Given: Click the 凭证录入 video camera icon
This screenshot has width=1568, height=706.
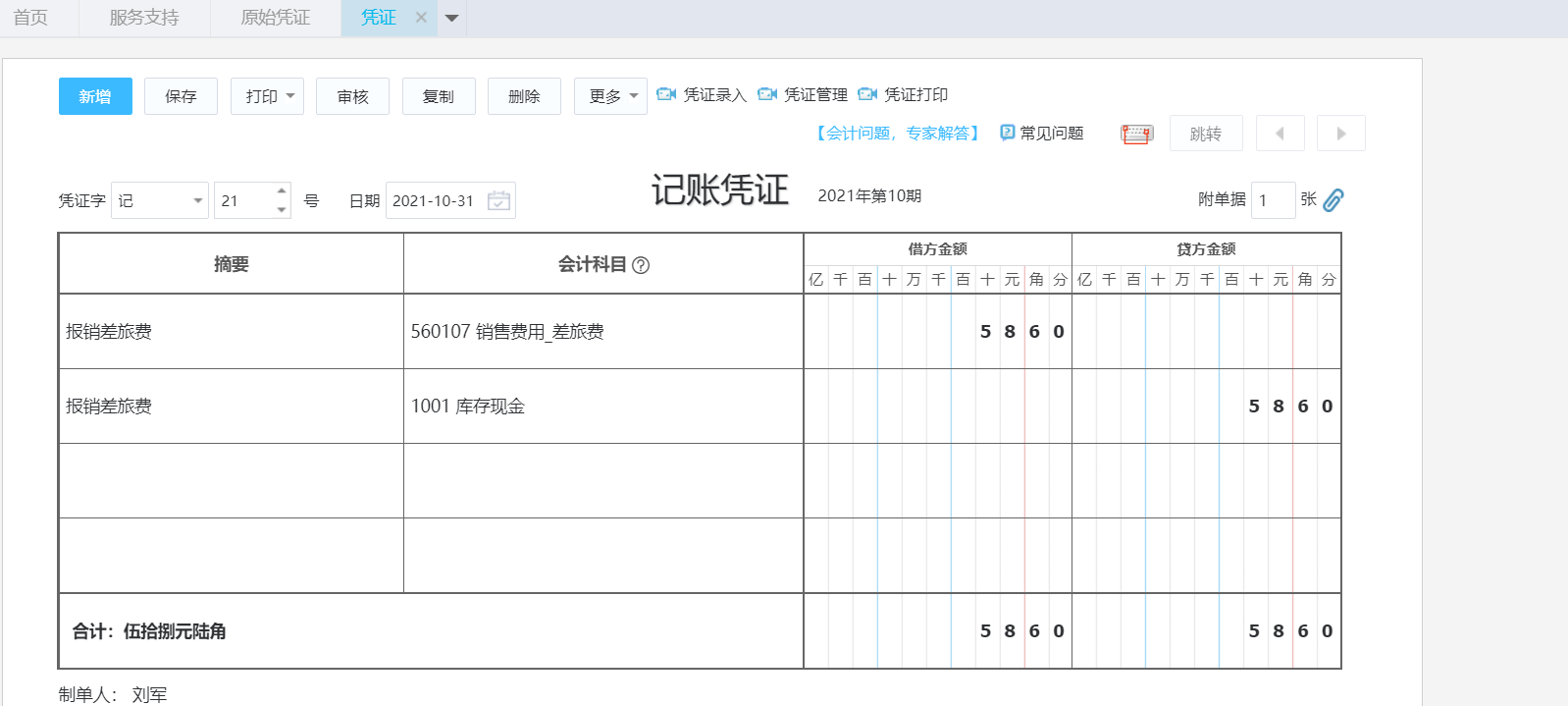Looking at the screenshot, I should (666, 94).
